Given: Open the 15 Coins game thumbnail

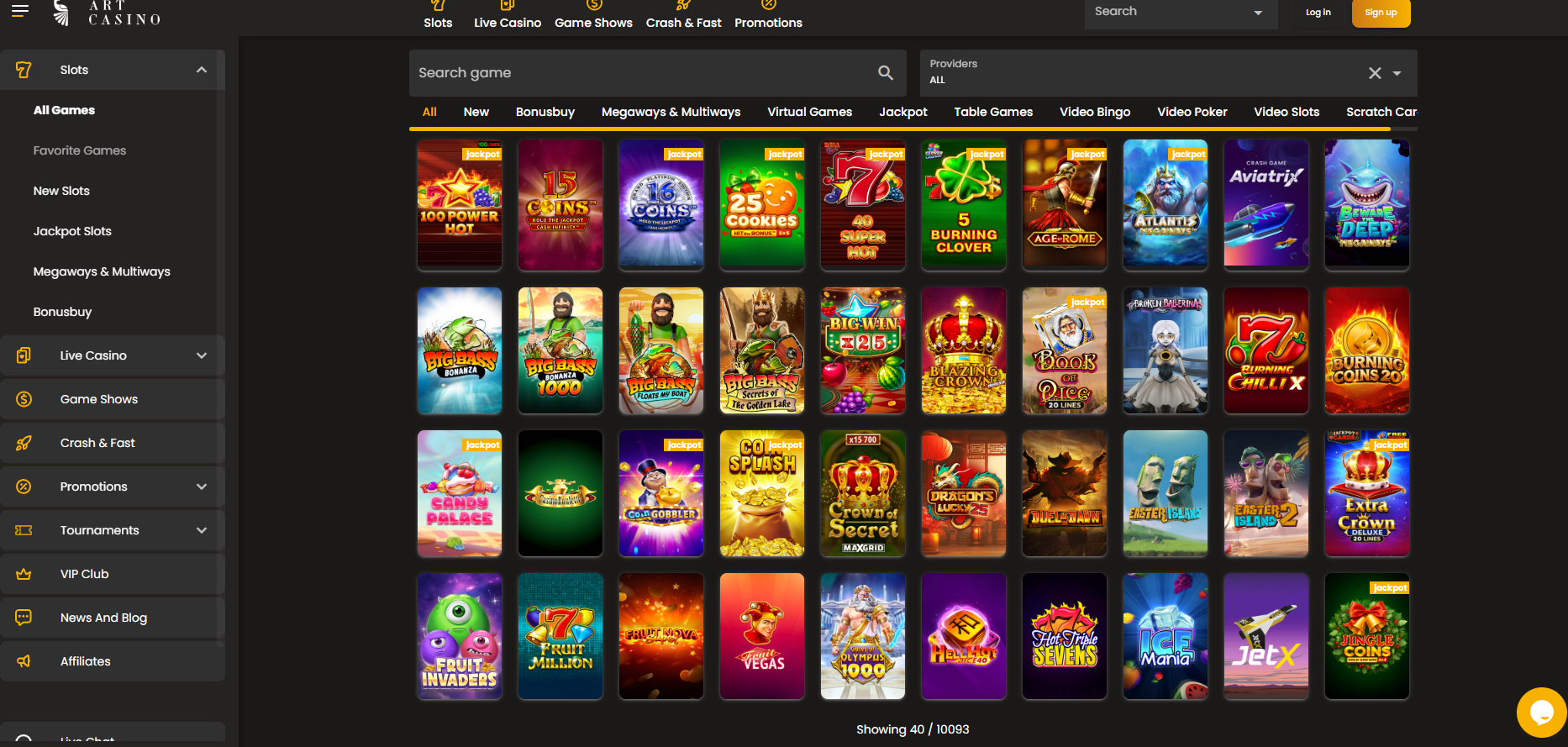Looking at the screenshot, I should pos(560,205).
